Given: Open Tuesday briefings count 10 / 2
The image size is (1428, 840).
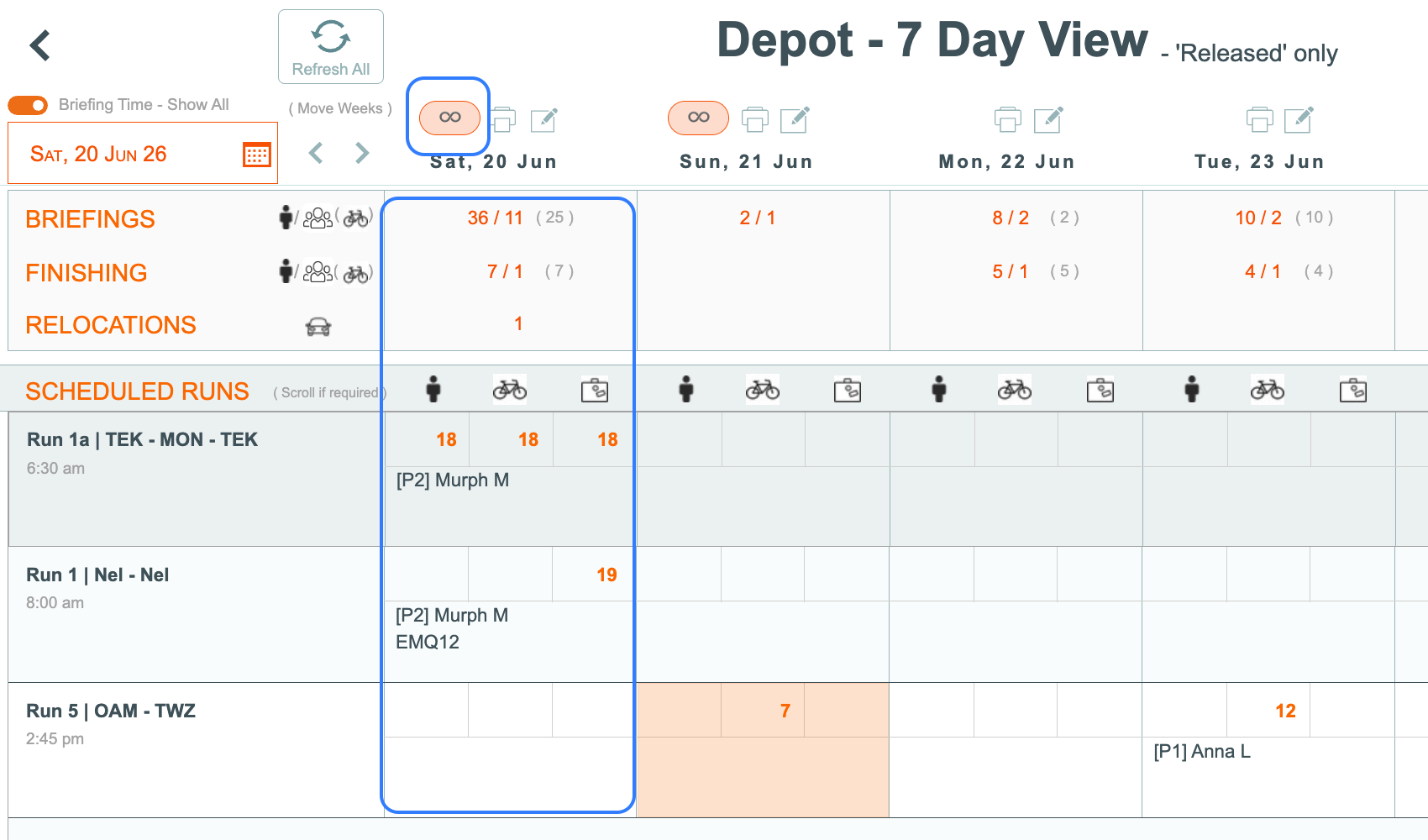Looking at the screenshot, I should [1258, 218].
